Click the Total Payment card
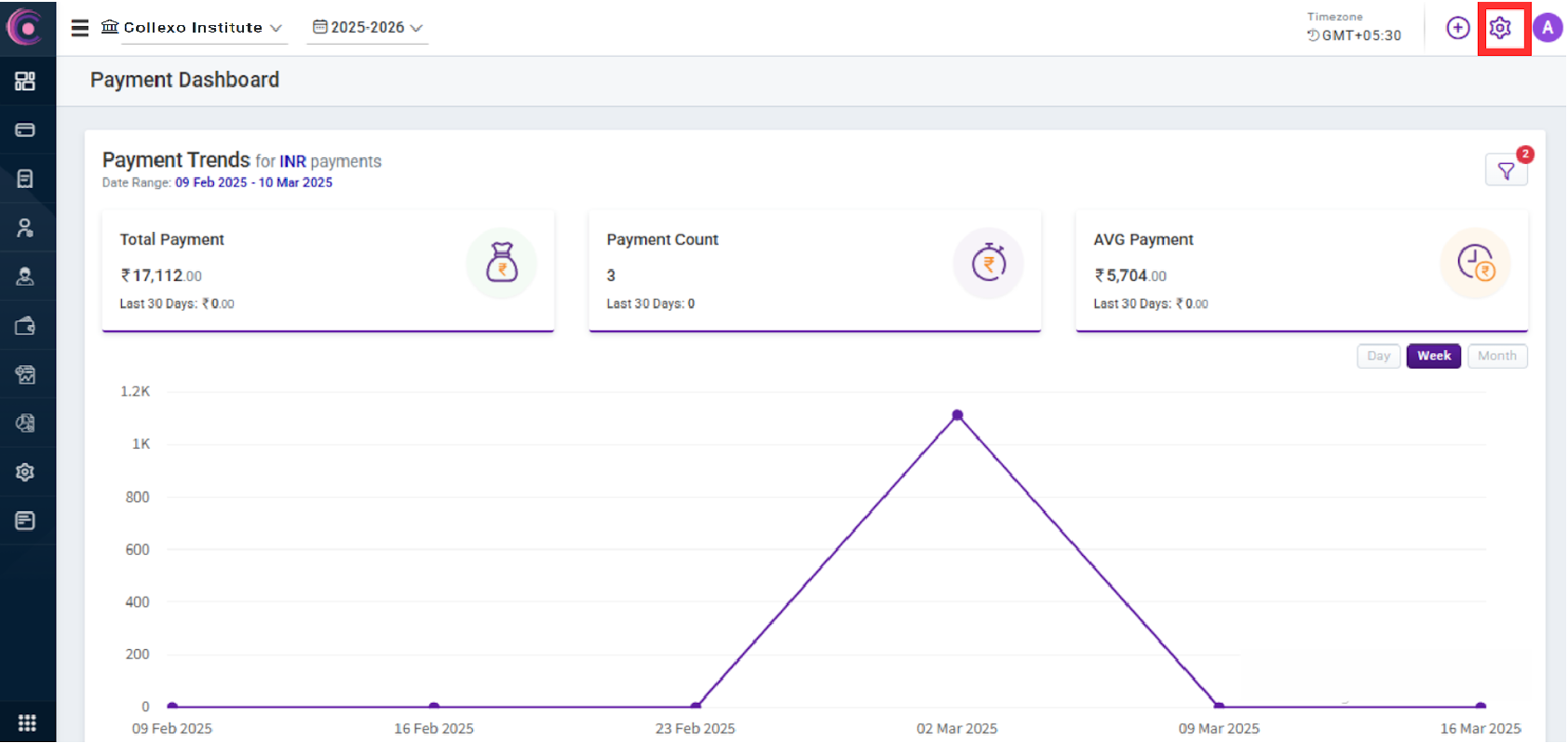Viewport: 1568px width, 743px height. [x=328, y=270]
